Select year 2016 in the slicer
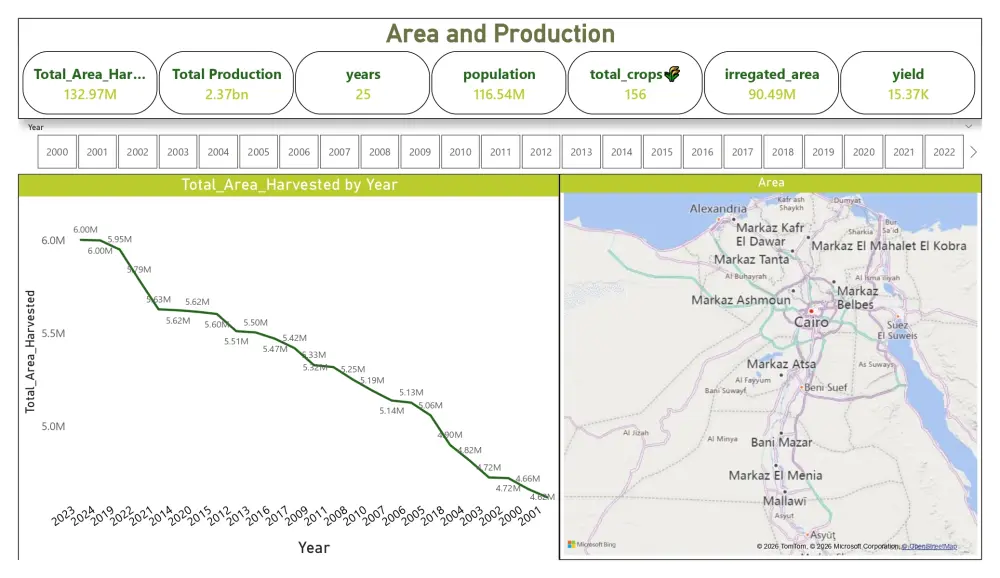This screenshot has width=1000, height=578. 702,152
